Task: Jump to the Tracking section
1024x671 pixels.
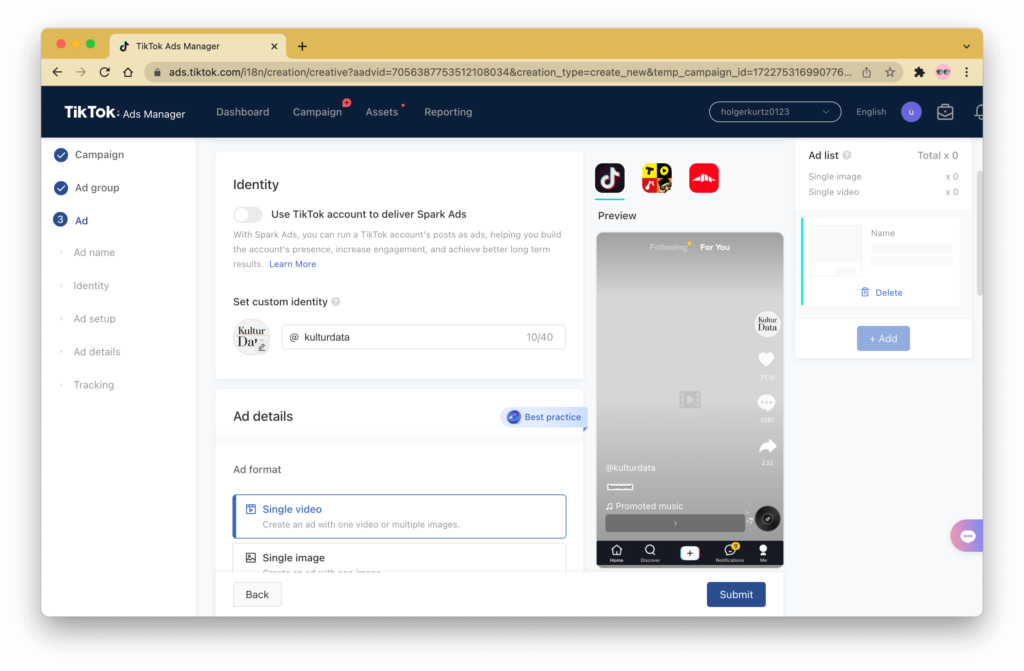Action: [93, 385]
